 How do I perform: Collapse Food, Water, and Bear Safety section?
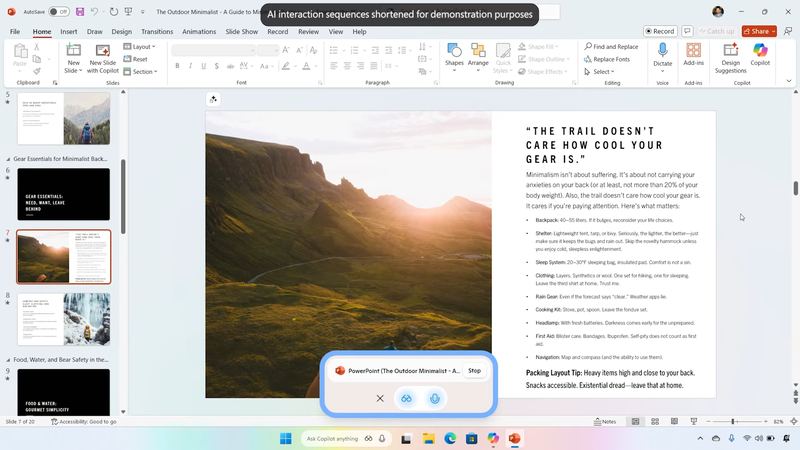(8, 360)
